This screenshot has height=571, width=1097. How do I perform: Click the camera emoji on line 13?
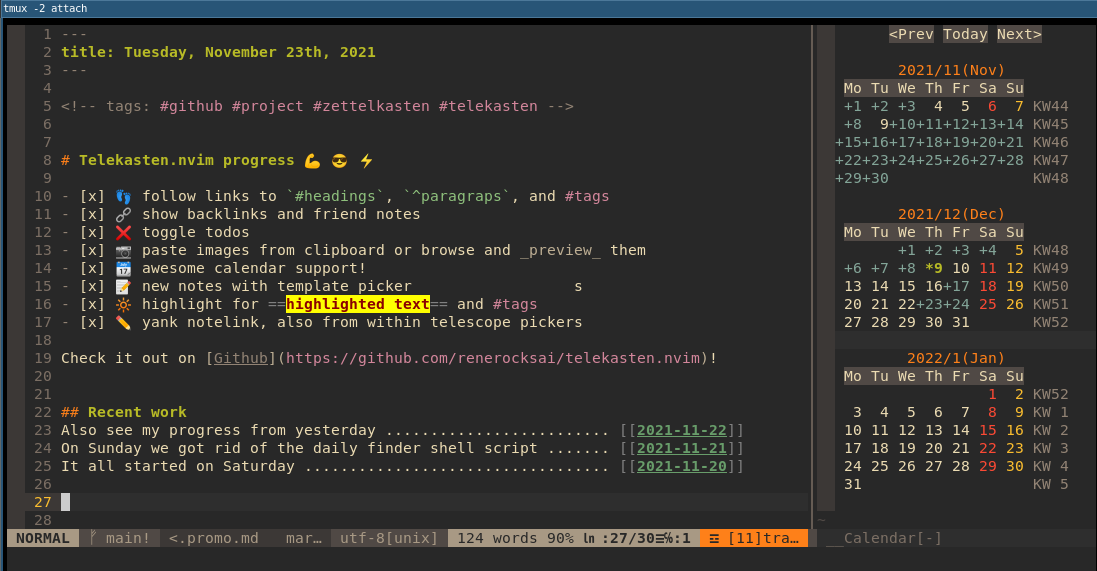(x=123, y=251)
